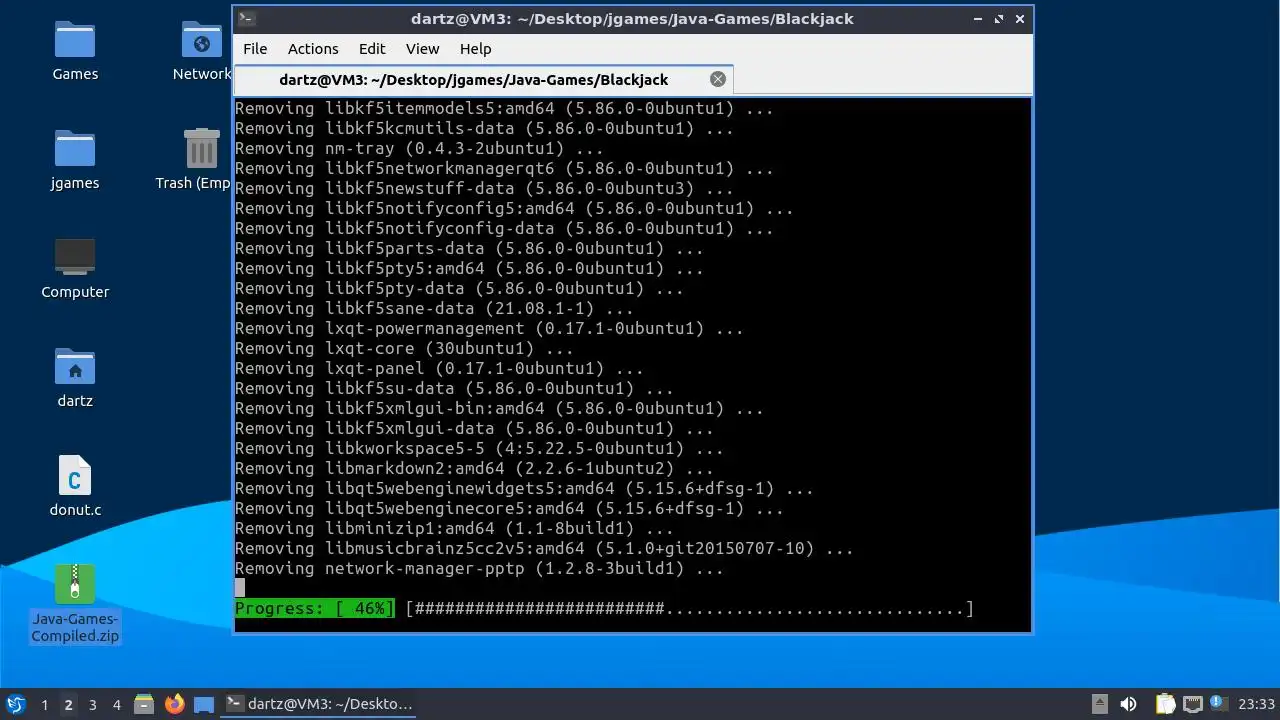Viewport: 1280px width, 720px height.
Task: Open the update notifier tray icon
Action: coord(1219,704)
